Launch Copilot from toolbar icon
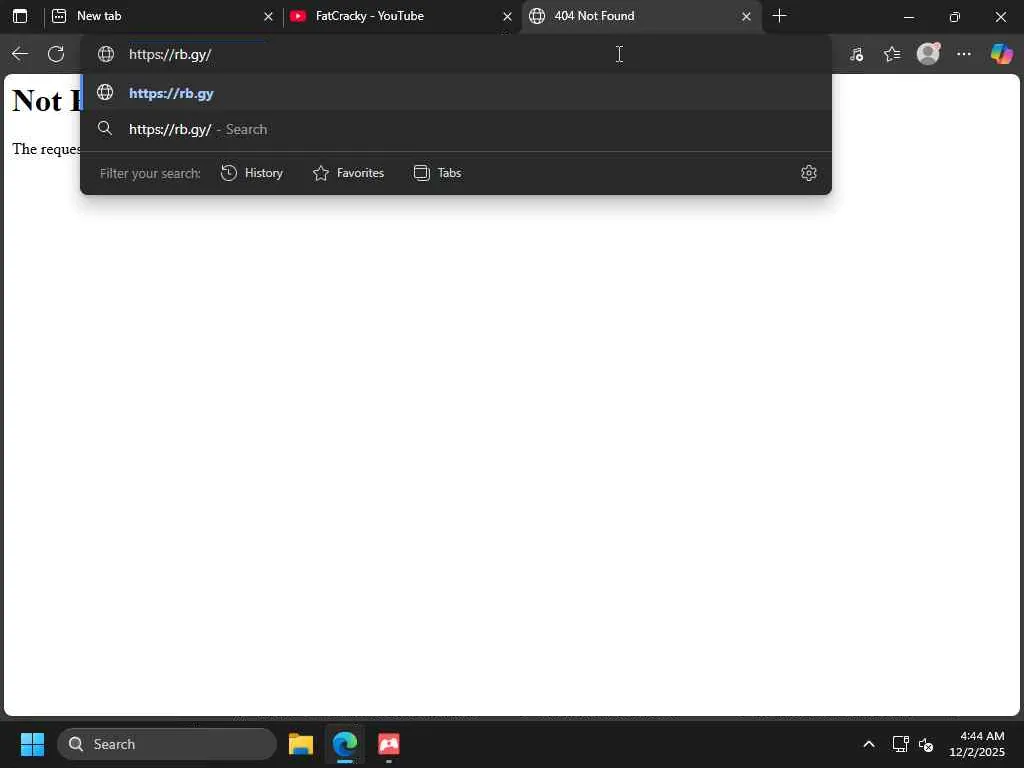 point(1001,54)
